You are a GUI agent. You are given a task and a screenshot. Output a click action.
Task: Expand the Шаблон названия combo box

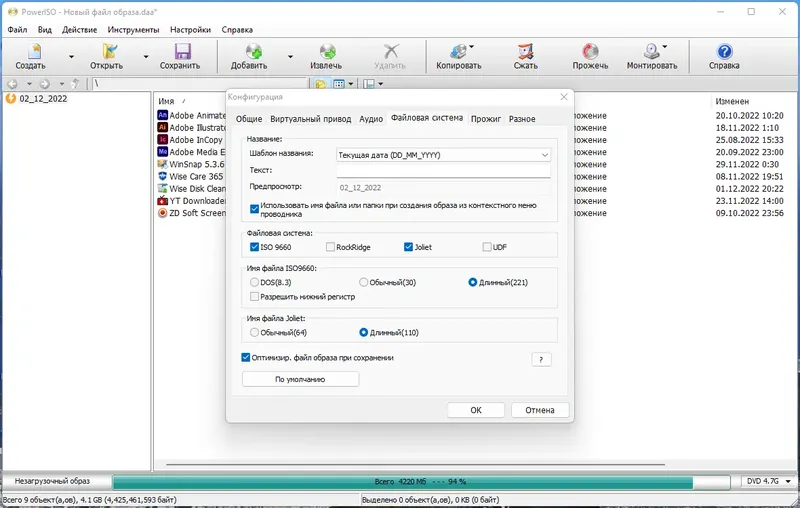443,155
